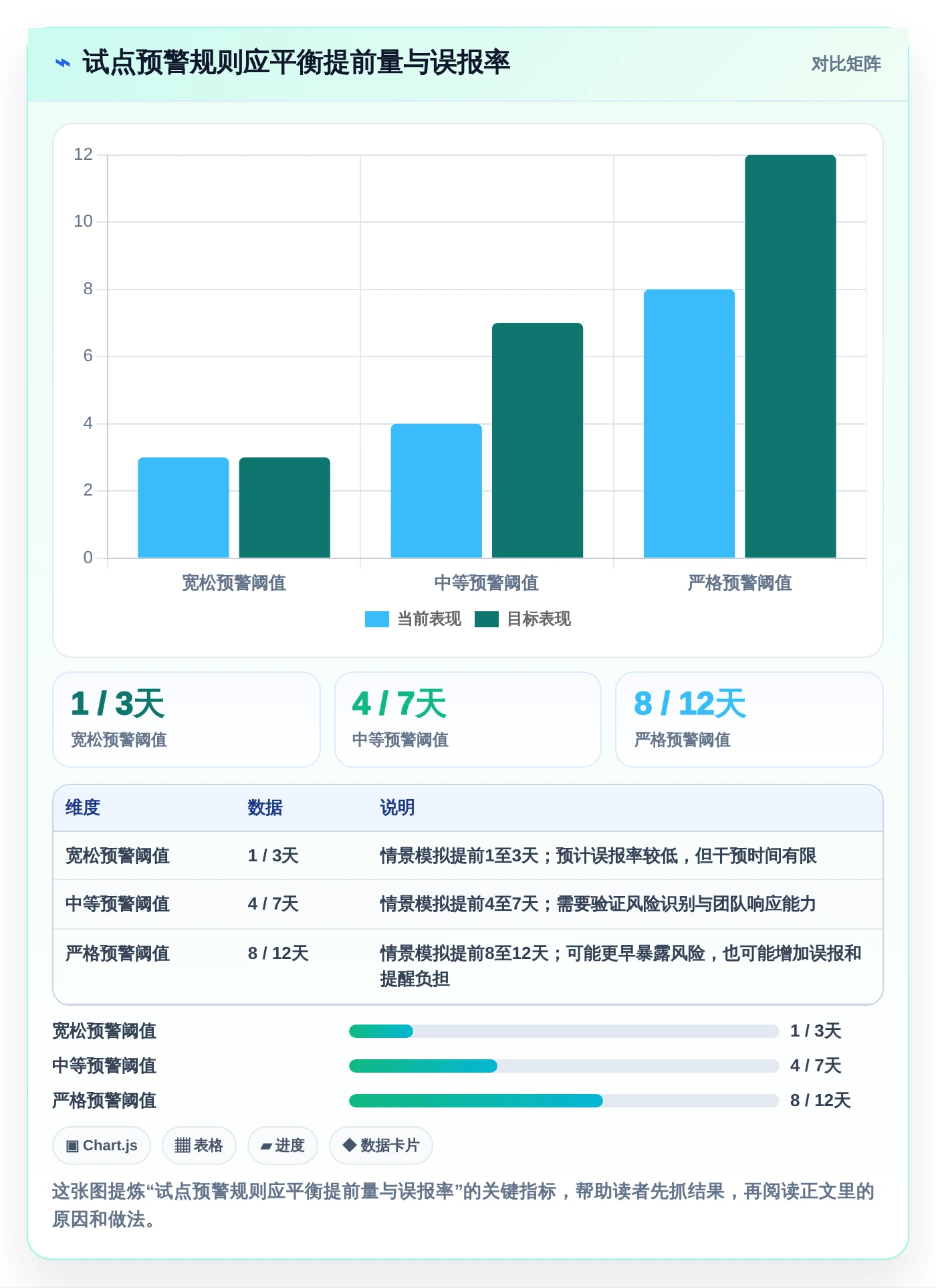
Task: Click the 情景模拟提前8至12天 description cell
Action: [621, 966]
